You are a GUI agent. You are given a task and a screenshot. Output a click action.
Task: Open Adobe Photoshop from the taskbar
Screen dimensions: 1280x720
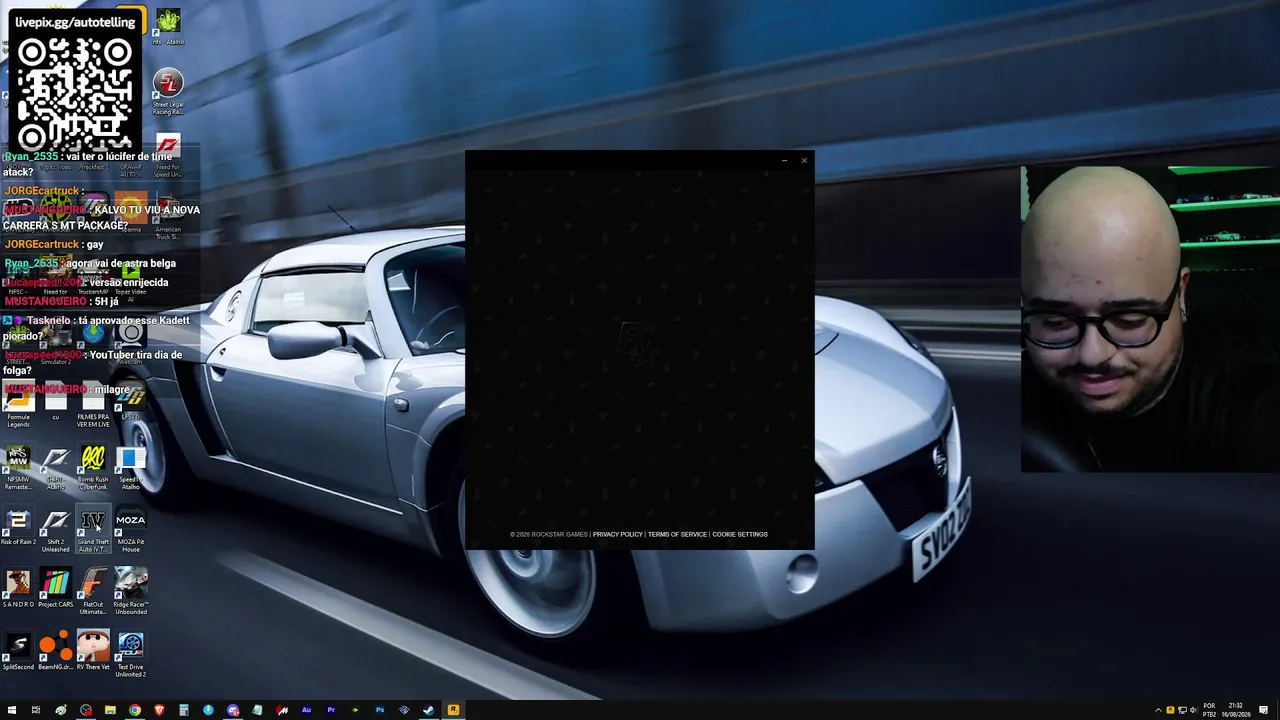[x=380, y=710]
